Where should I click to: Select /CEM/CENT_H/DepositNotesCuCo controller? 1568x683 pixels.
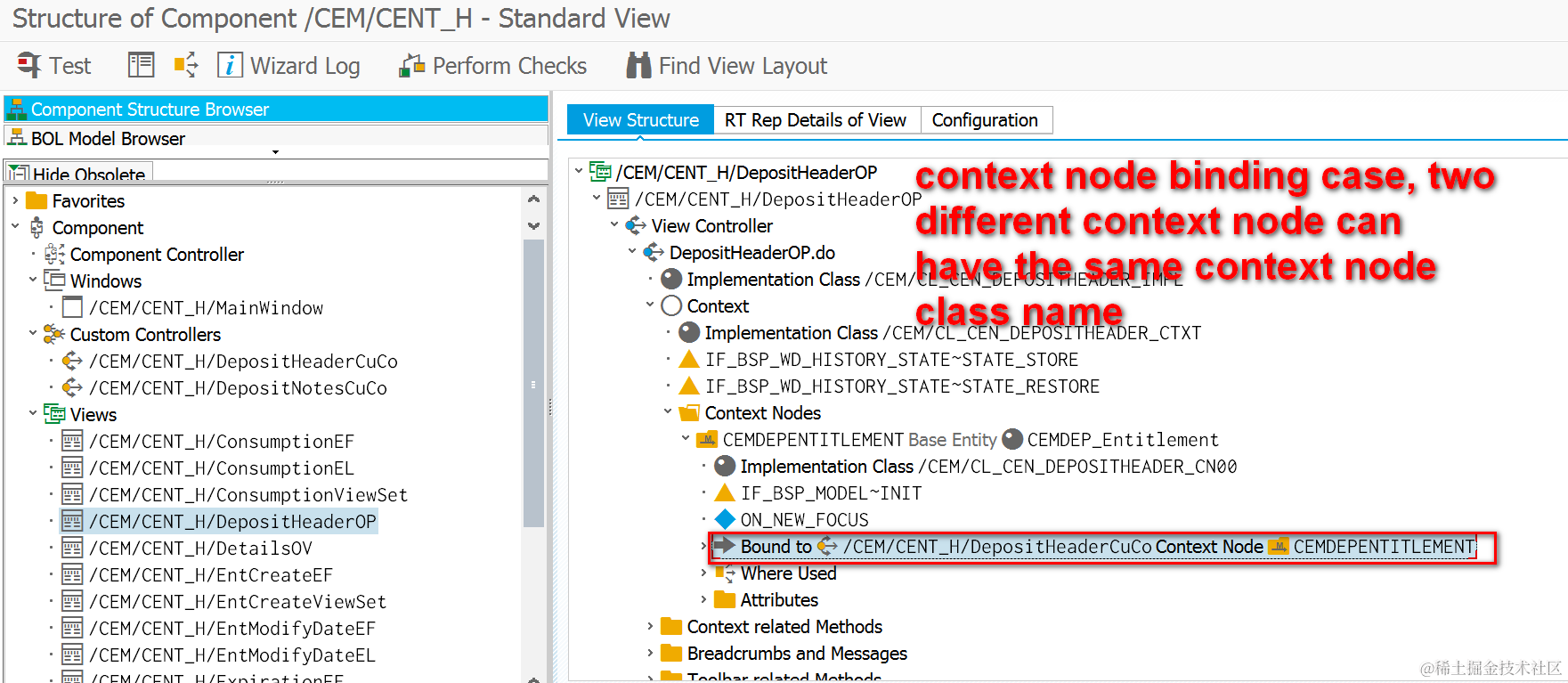[238, 388]
